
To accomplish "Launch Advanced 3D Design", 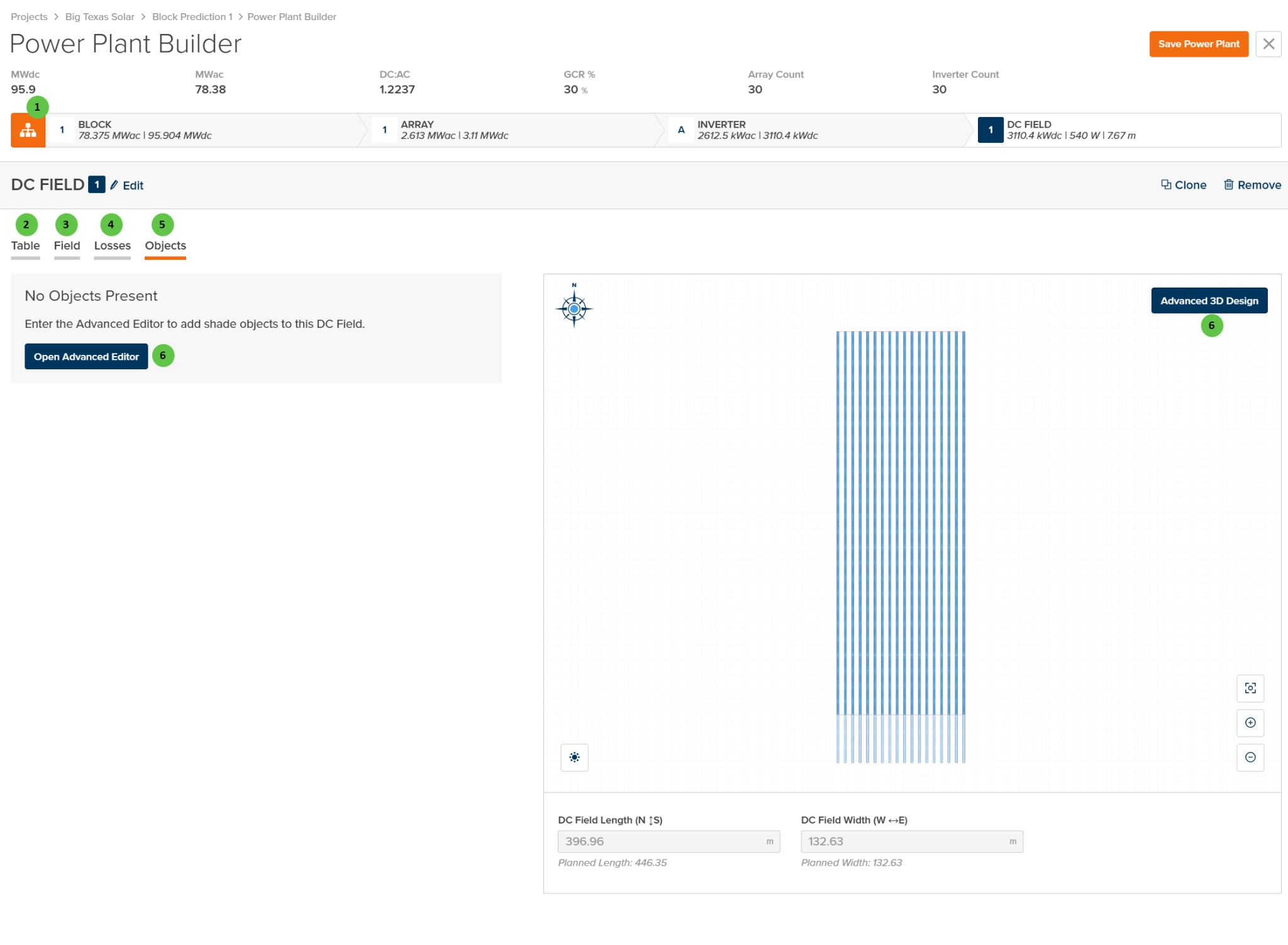I will click(x=1209, y=301).
